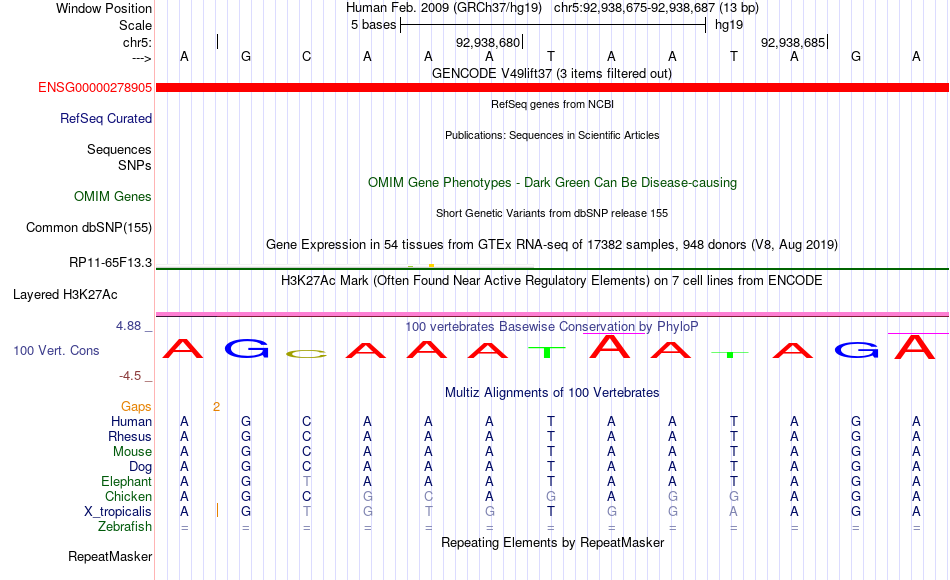The image size is (950, 580).
Task: Click the Human Feb. 2009 (GRCh37/hg19) assembly text
Action: [x=444, y=8]
